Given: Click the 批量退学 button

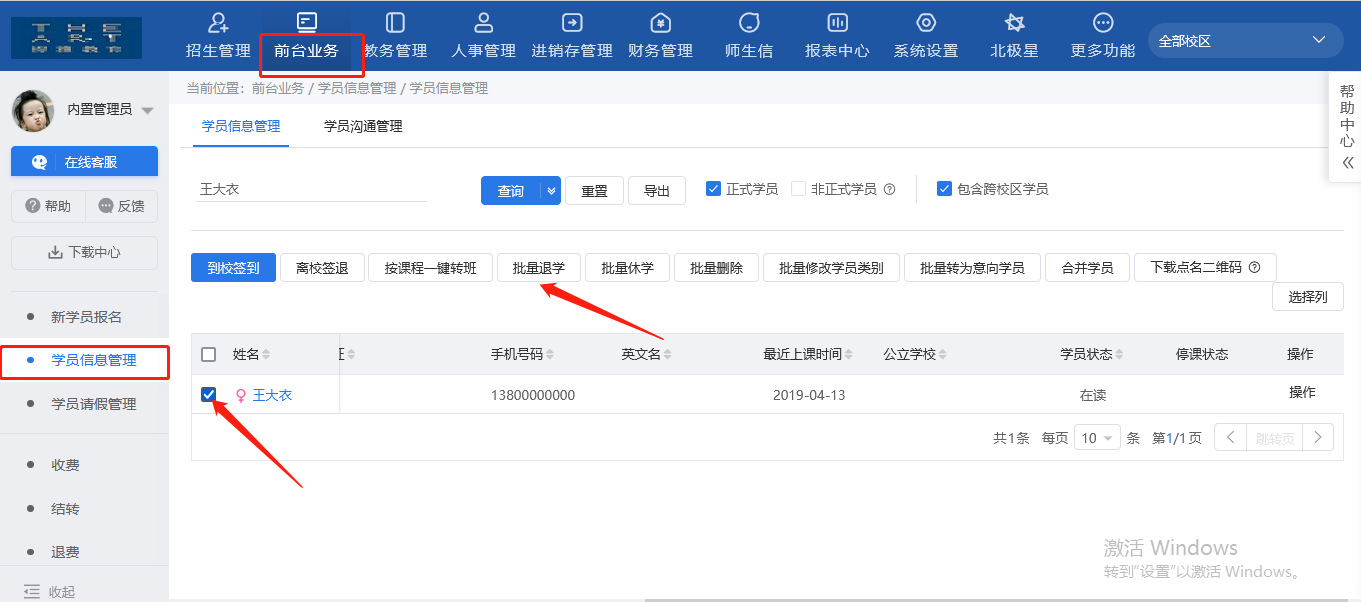Looking at the screenshot, I should point(539,268).
